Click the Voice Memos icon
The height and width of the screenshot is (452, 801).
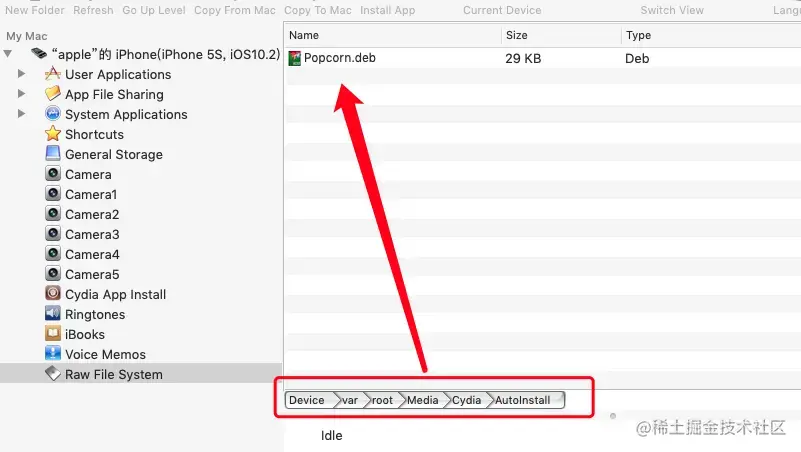coord(53,353)
